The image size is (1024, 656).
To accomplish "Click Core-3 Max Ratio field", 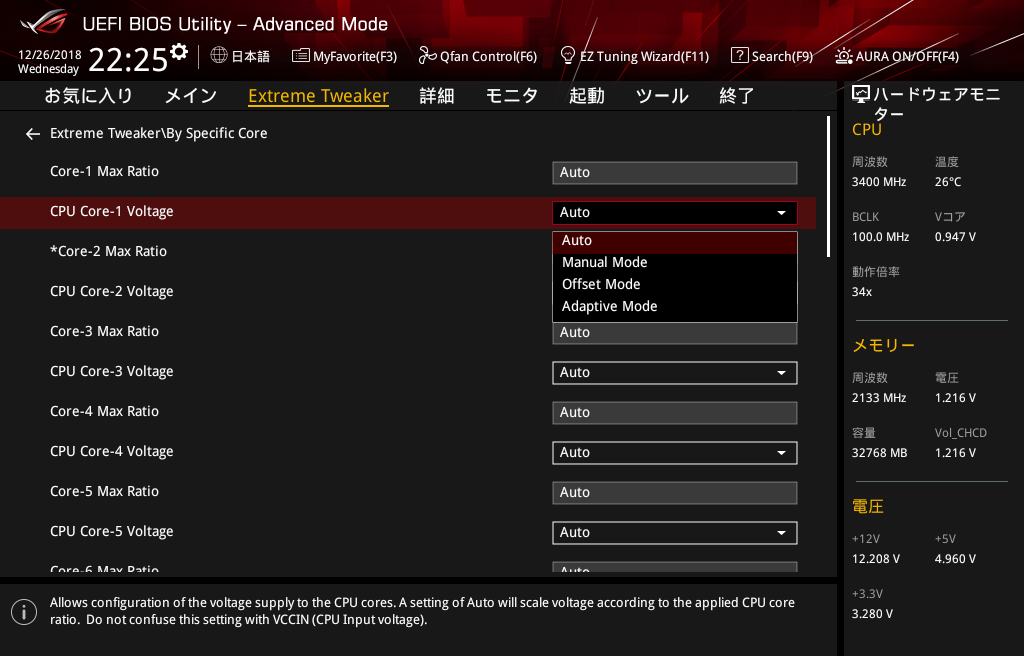I will pos(675,333).
